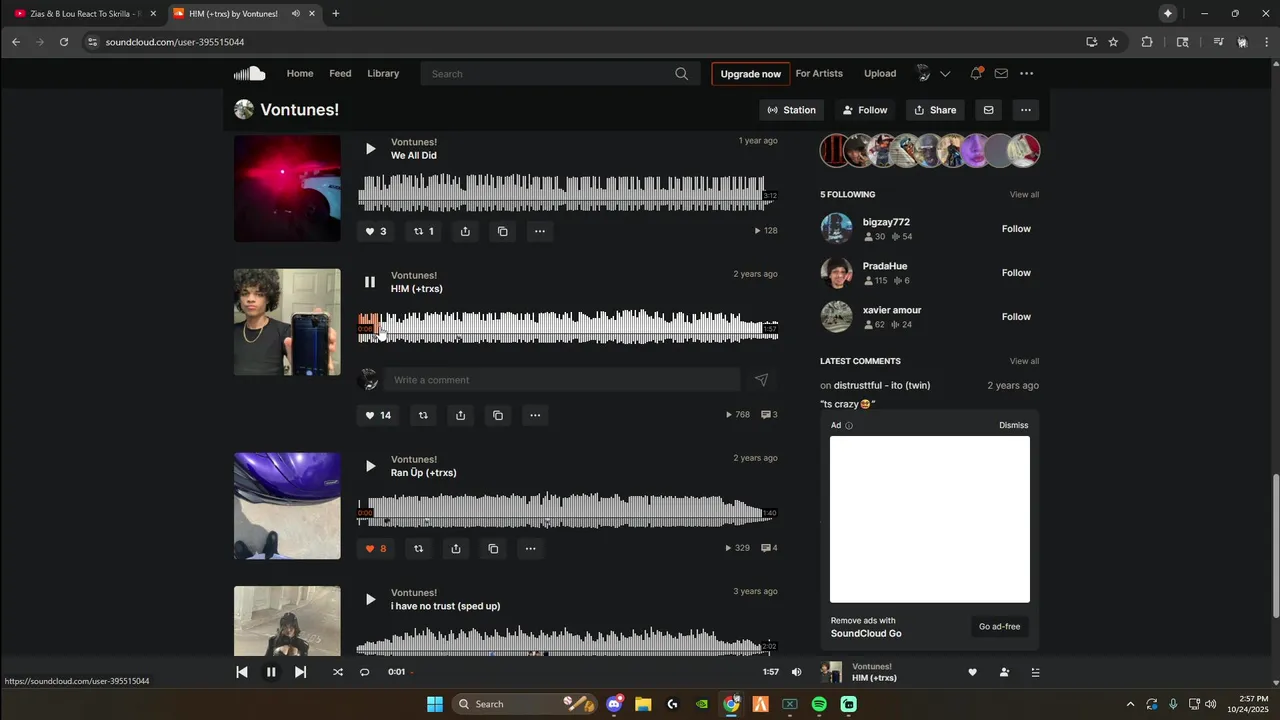The height and width of the screenshot is (720, 1280).
Task: Open more options for We All Did
Action: (x=539, y=231)
